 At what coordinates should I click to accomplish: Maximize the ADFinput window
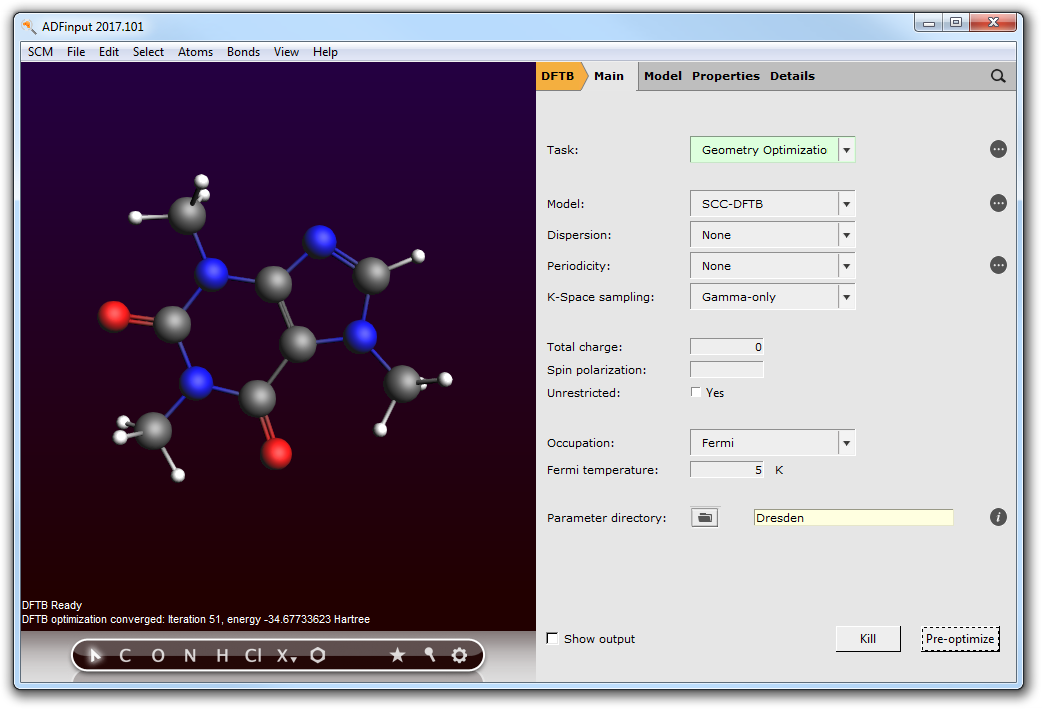click(x=956, y=23)
